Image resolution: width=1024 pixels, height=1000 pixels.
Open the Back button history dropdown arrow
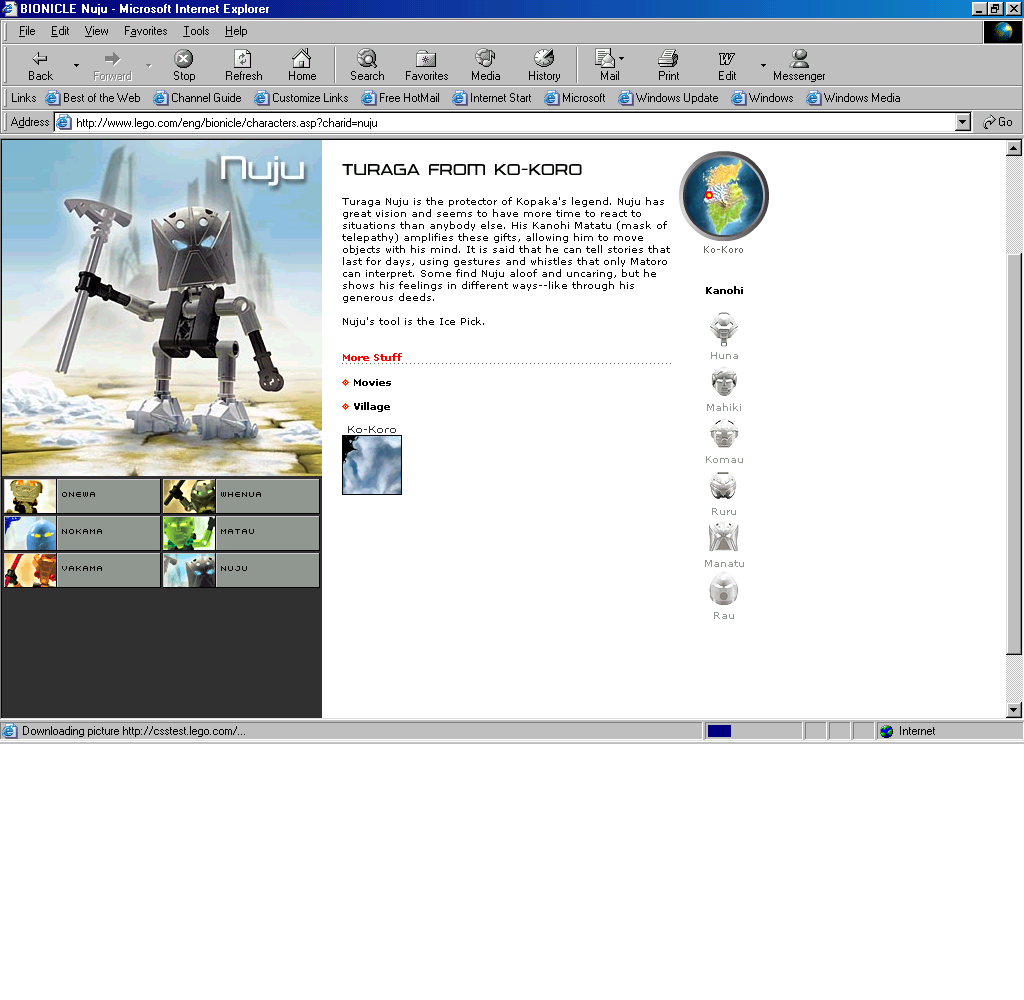[x=76, y=66]
